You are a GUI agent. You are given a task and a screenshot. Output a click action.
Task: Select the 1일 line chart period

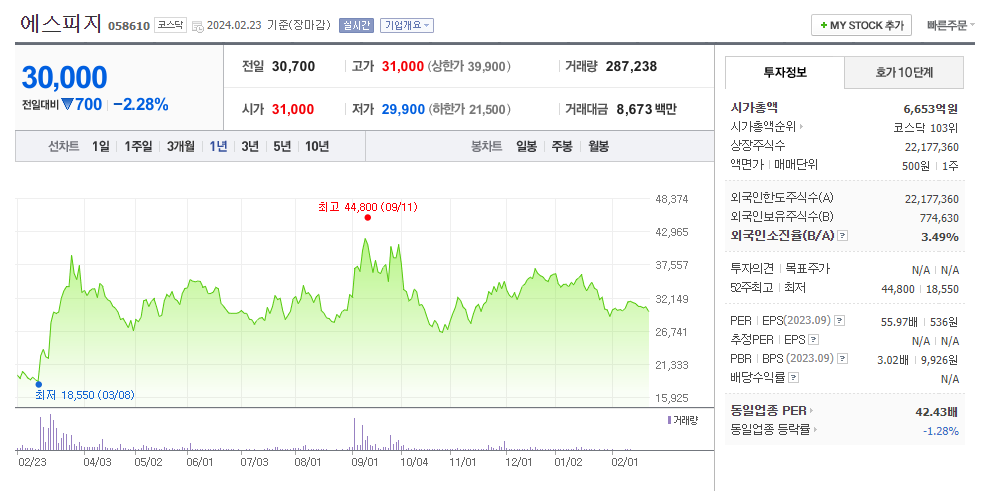pos(101,147)
